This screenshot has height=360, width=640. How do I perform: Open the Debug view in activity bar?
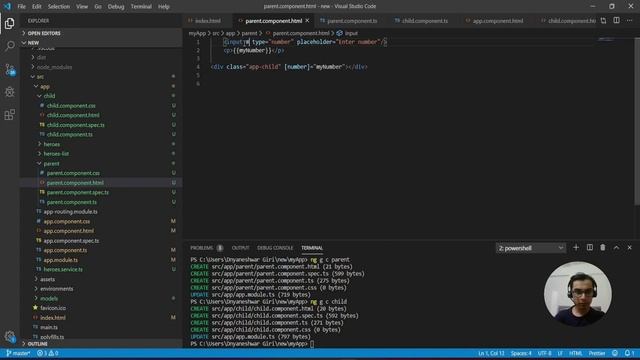9,92
